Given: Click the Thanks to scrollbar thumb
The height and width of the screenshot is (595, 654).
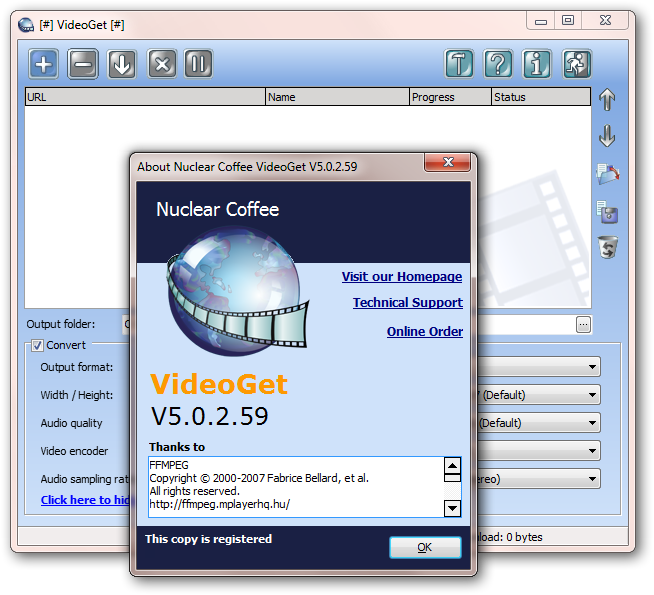Looking at the screenshot, I should coord(453,478).
